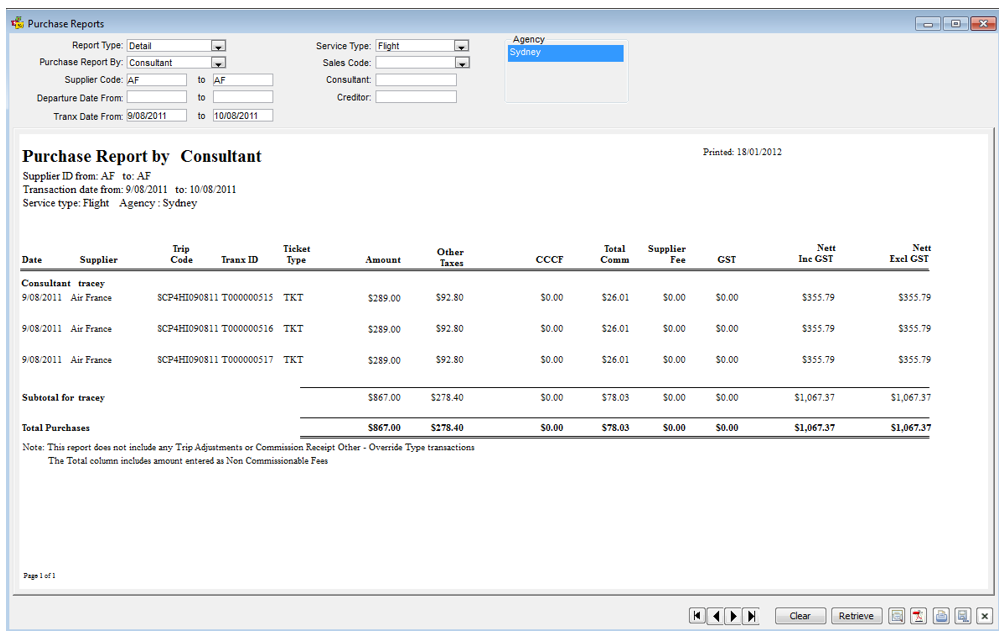This screenshot has width=1004, height=635.
Task: Open the print preview icon
Action: tap(898, 615)
